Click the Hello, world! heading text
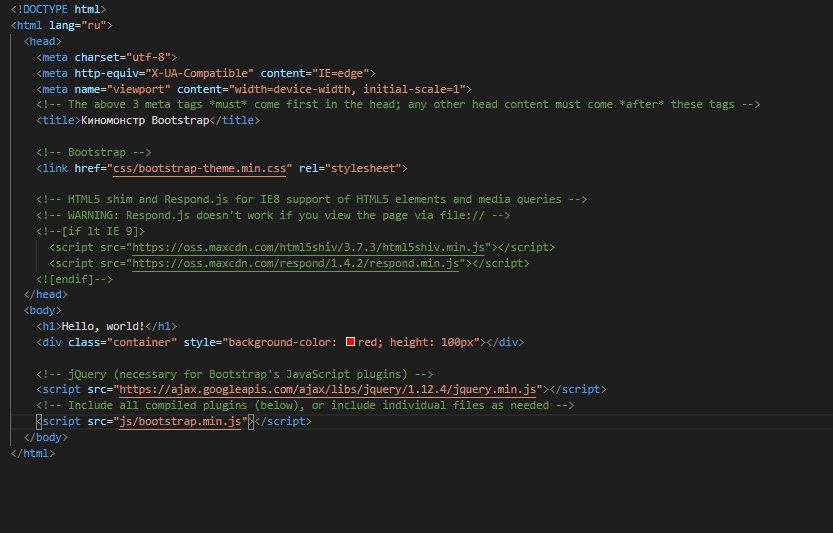 pos(103,326)
